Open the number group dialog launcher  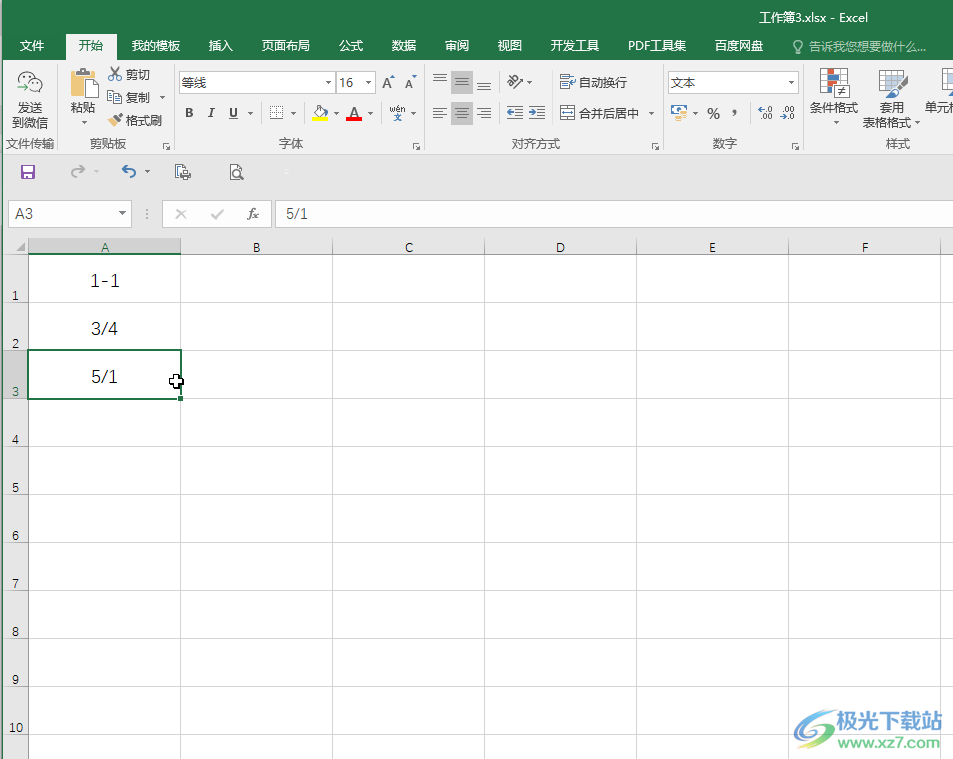[x=795, y=146]
